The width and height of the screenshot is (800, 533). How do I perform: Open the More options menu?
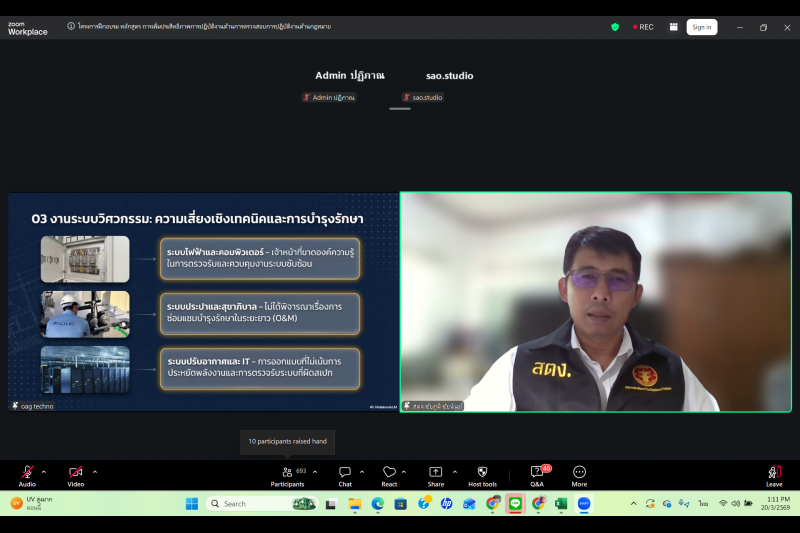579,474
